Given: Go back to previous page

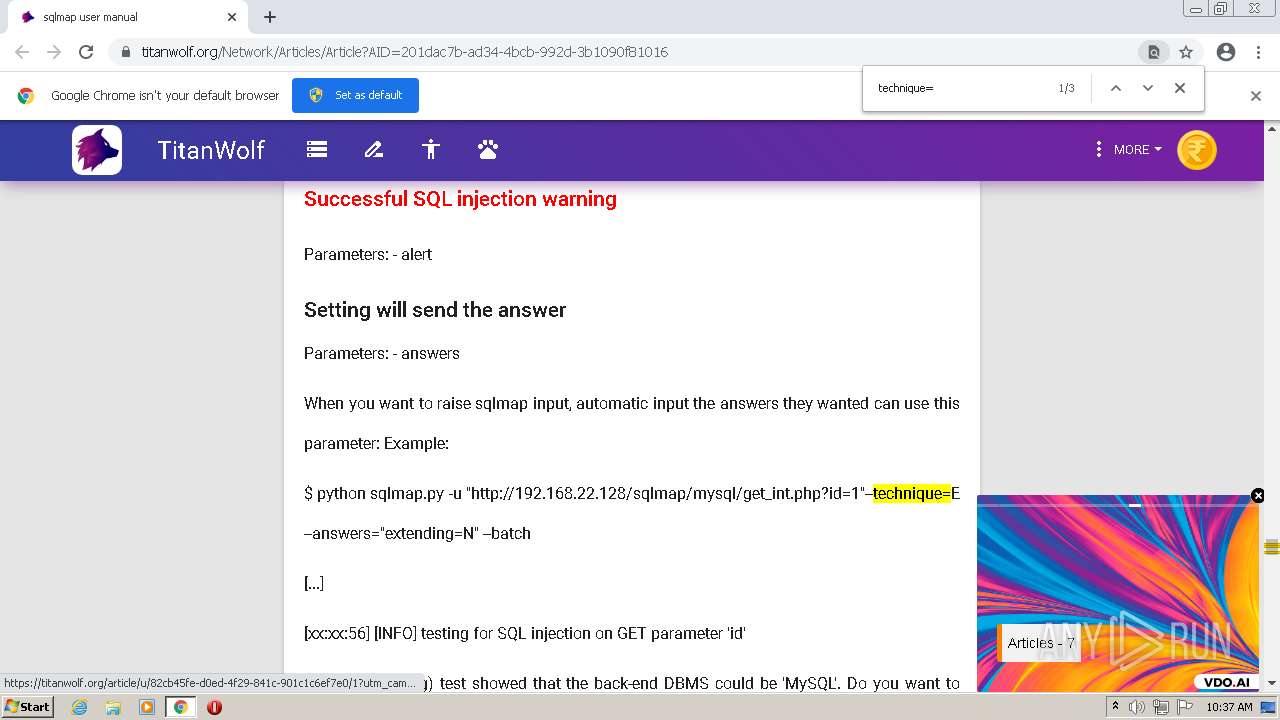Looking at the screenshot, I should [x=22, y=52].
